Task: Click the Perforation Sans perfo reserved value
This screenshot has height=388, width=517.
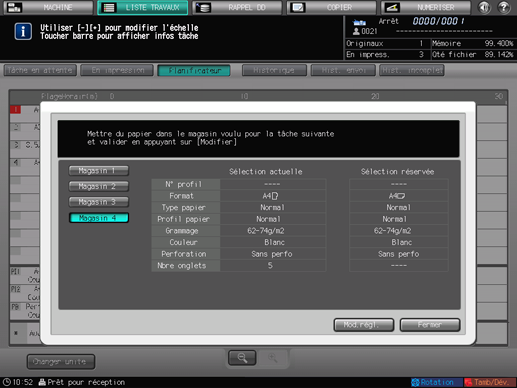Action: pyautogui.click(x=399, y=254)
